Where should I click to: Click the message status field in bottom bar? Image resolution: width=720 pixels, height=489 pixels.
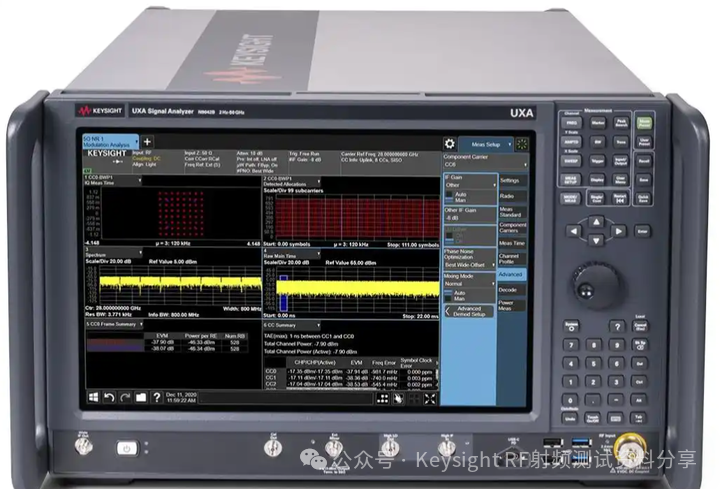coord(286,398)
